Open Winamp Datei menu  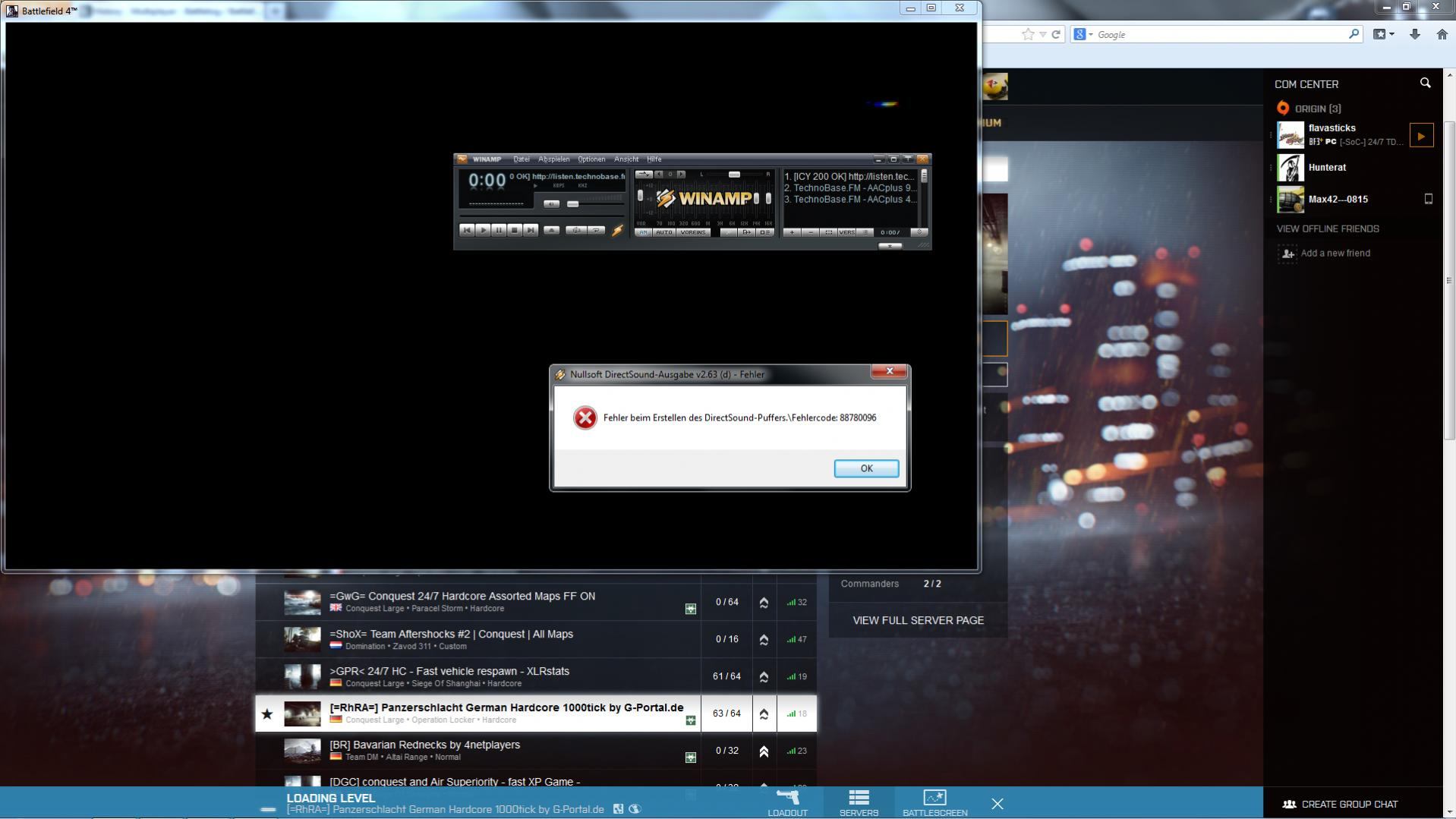click(x=522, y=159)
